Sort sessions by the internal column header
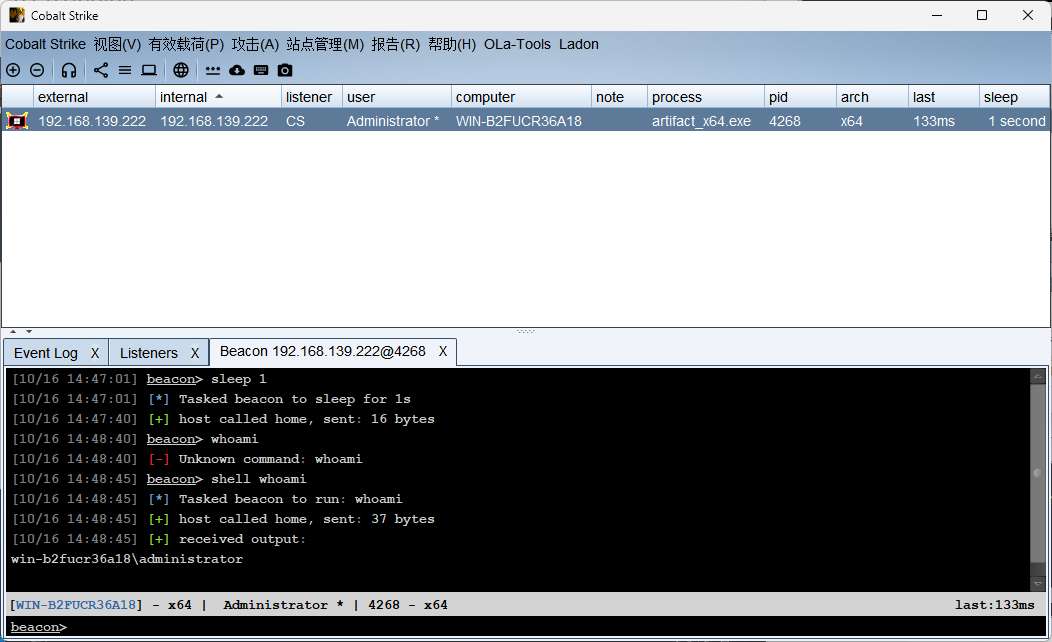The width and height of the screenshot is (1052, 642). click(x=218, y=97)
